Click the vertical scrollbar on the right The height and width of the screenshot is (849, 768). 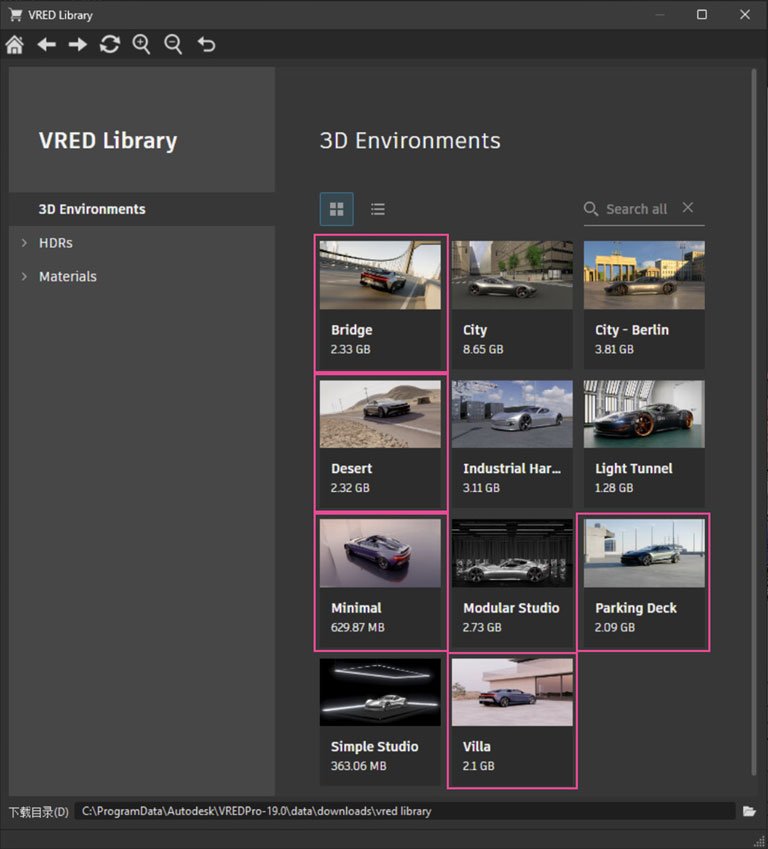click(753, 422)
